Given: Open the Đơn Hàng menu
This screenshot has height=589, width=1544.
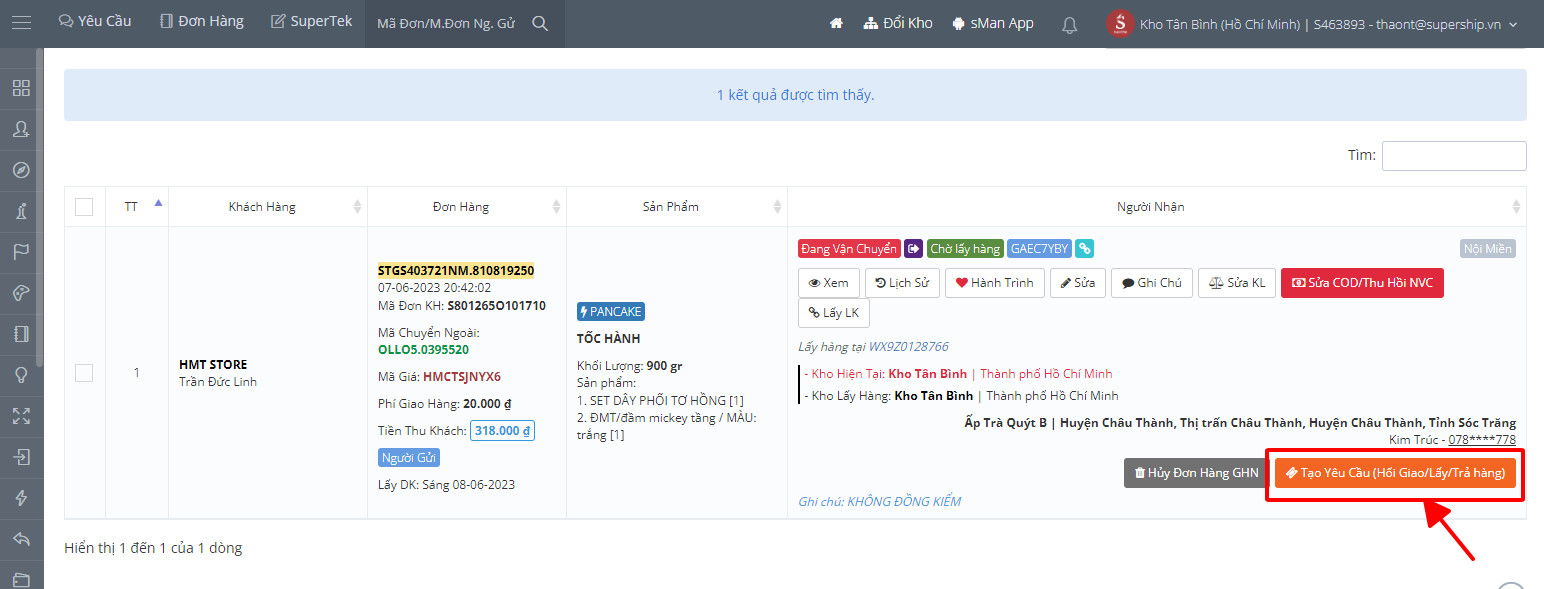Looking at the screenshot, I should 202,21.
